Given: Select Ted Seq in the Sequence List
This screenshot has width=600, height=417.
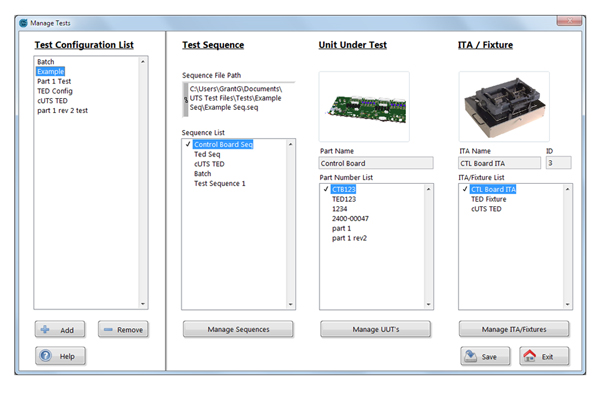Looking at the screenshot, I should [207, 154].
